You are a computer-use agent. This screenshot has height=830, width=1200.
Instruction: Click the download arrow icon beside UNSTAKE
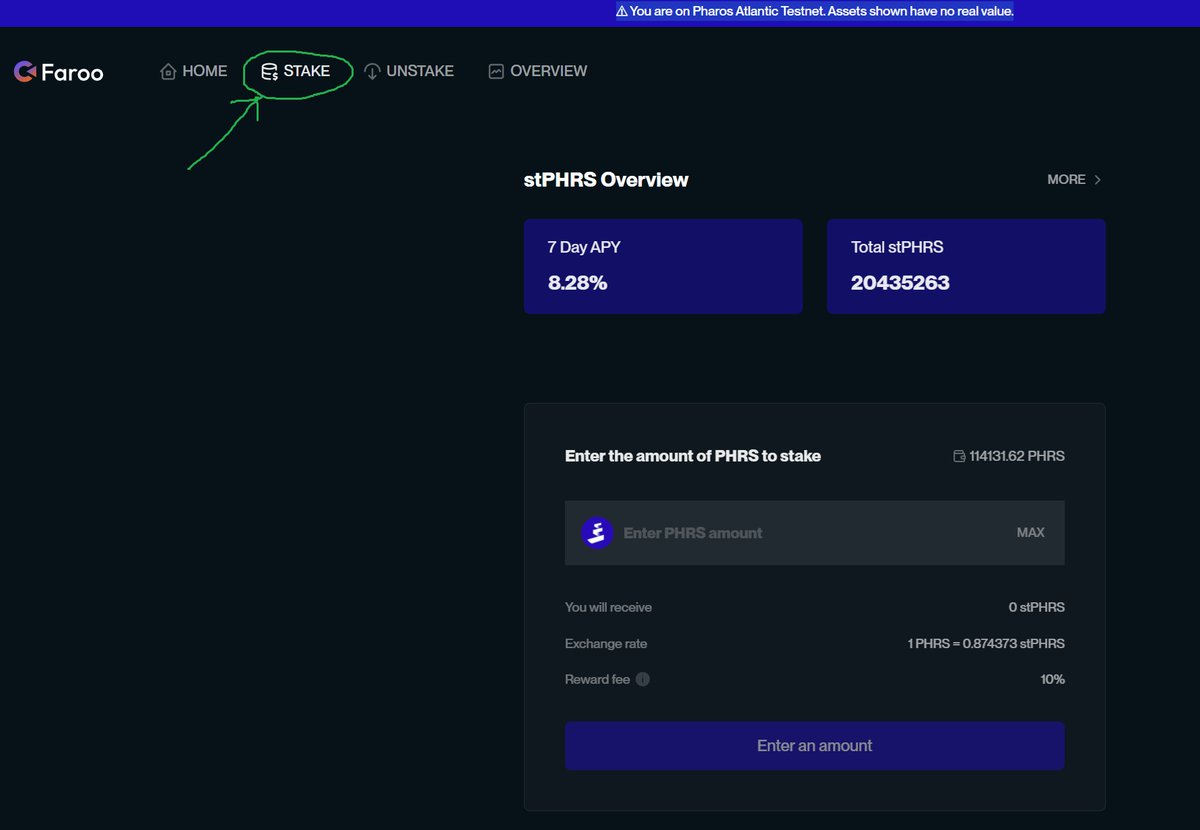click(x=371, y=71)
